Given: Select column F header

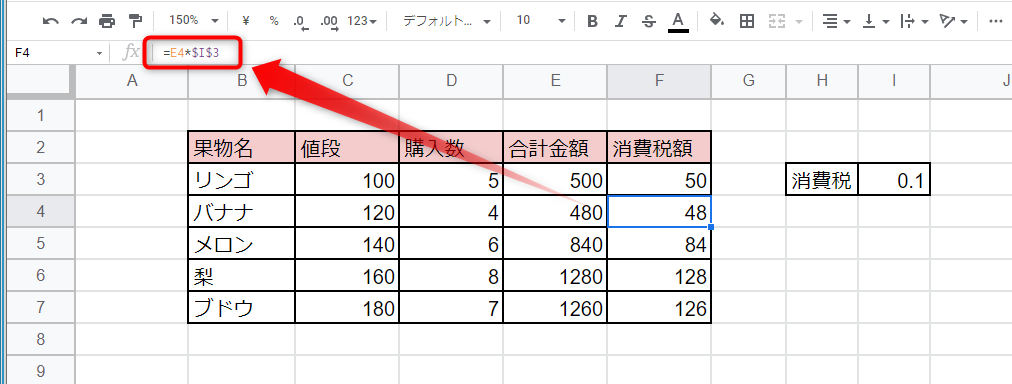Looking at the screenshot, I should tap(659, 80).
